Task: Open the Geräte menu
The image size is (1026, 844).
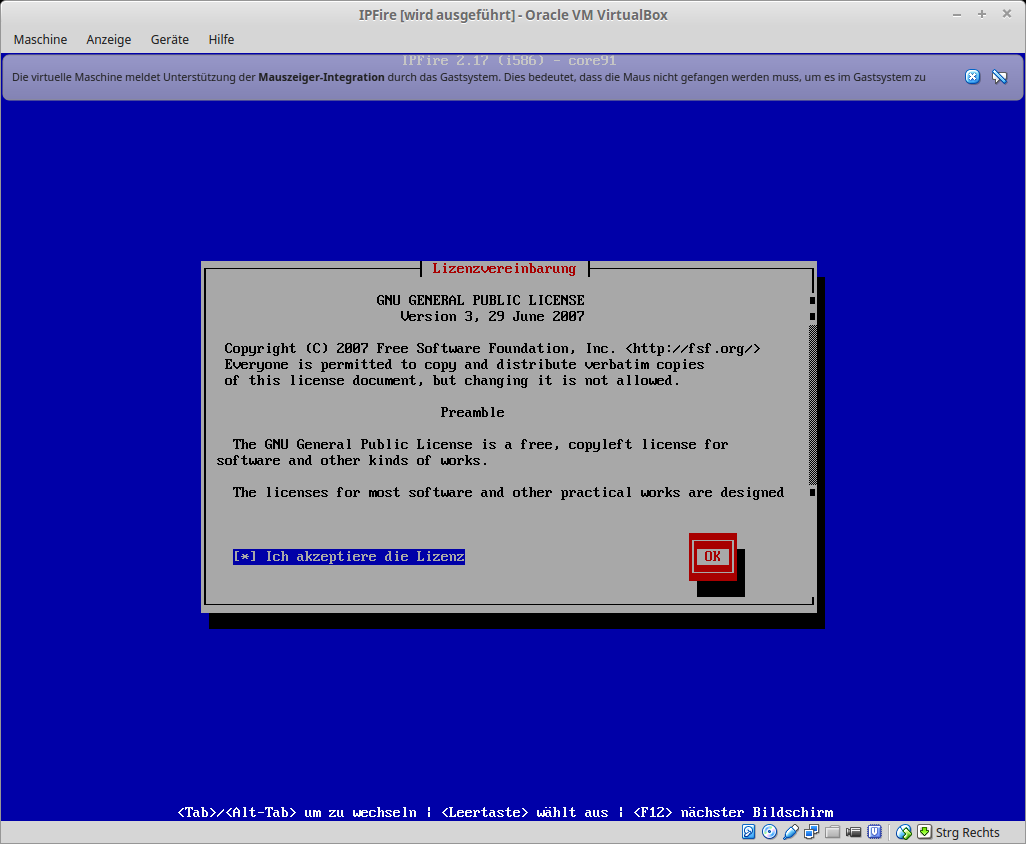Action: pos(169,39)
